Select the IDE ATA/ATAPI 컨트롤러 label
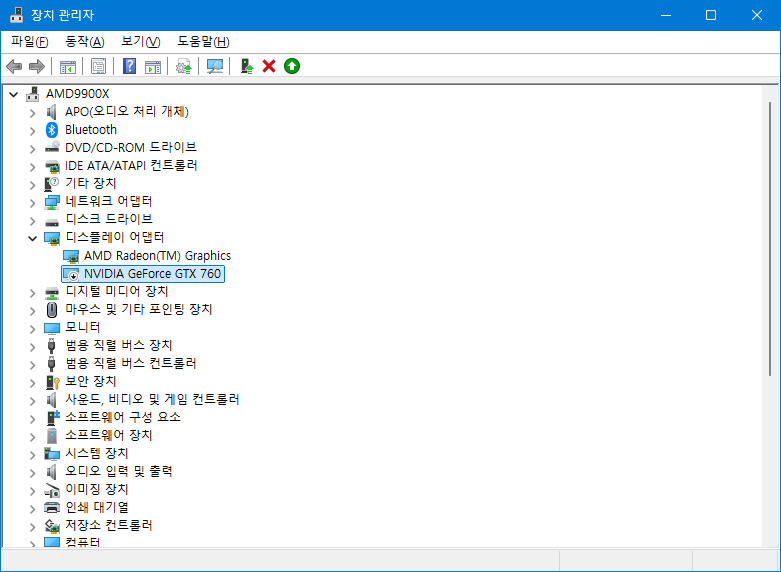This screenshot has width=781, height=572. pos(131,165)
